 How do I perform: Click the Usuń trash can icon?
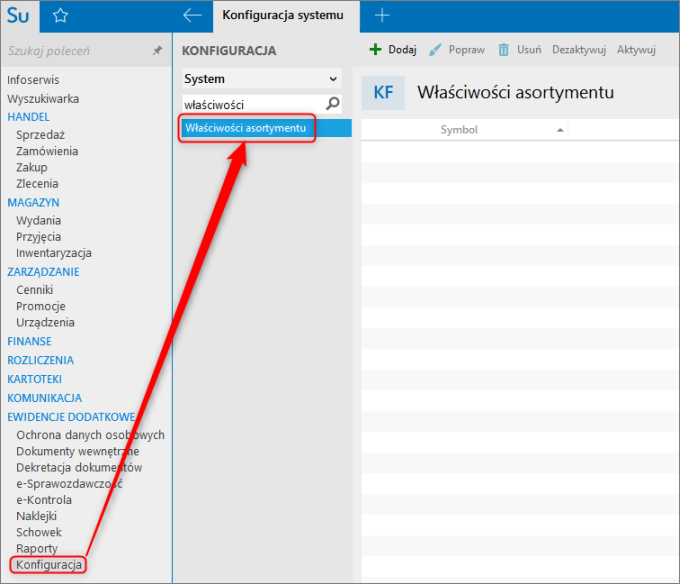click(x=503, y=50)
